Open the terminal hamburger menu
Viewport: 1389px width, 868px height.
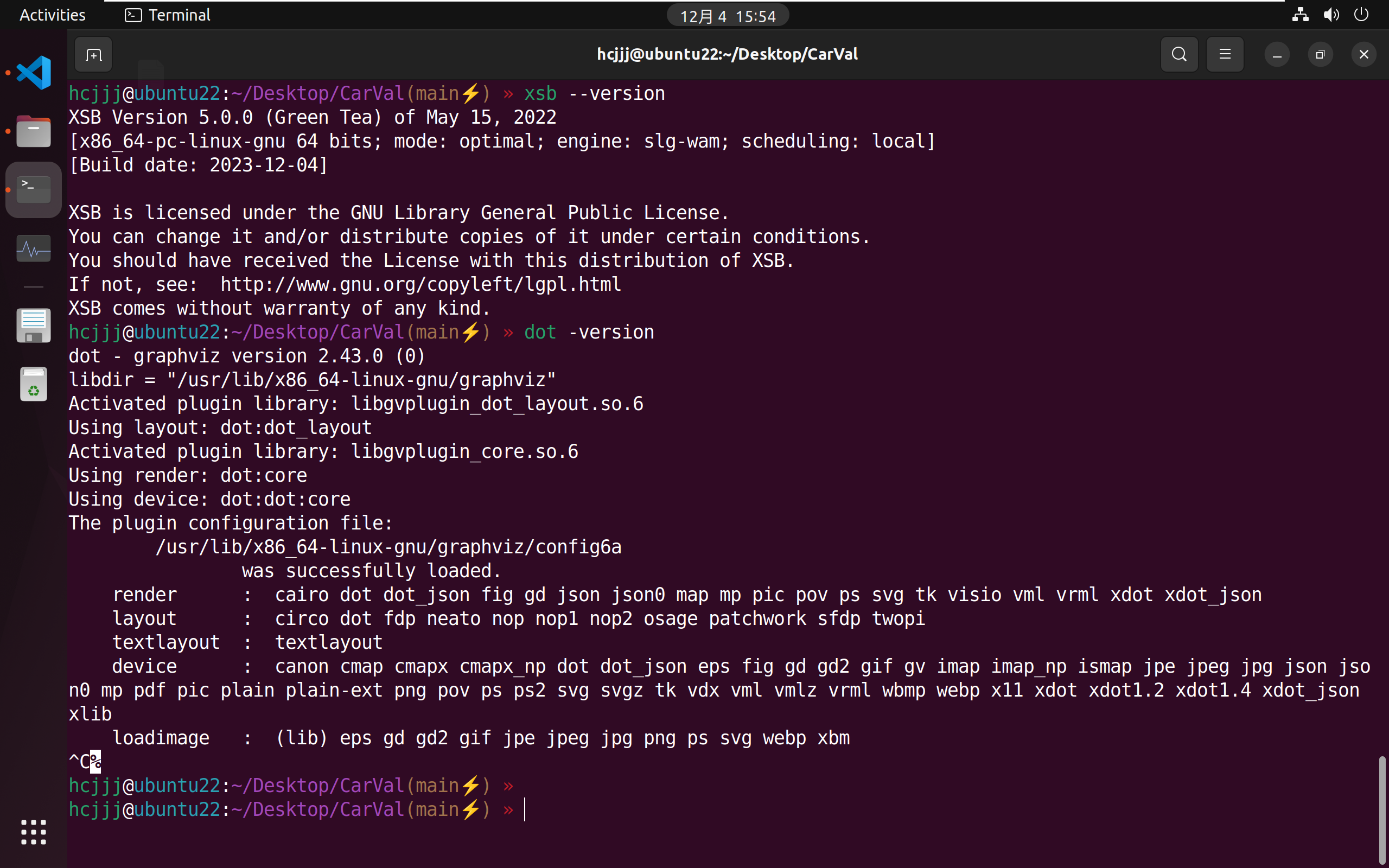click(x=1225, y=55)
